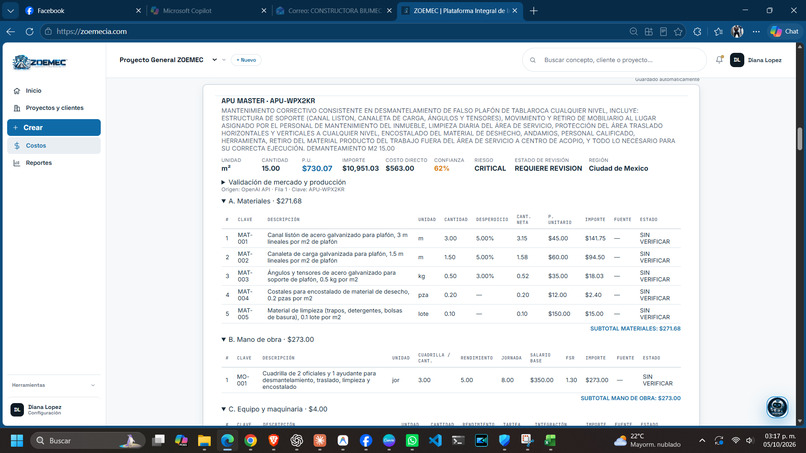806x453 pixels.
Task: Collapse section C. Equipo y maquinaria
Action: pos(274,409)
